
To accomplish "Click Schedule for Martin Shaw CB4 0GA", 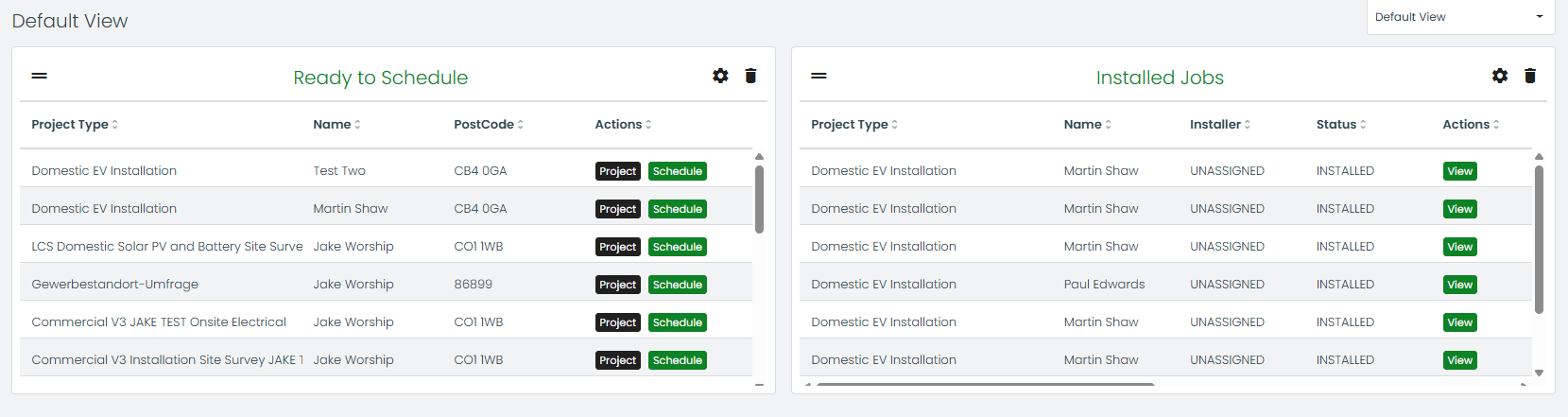I will pos(677,209).
